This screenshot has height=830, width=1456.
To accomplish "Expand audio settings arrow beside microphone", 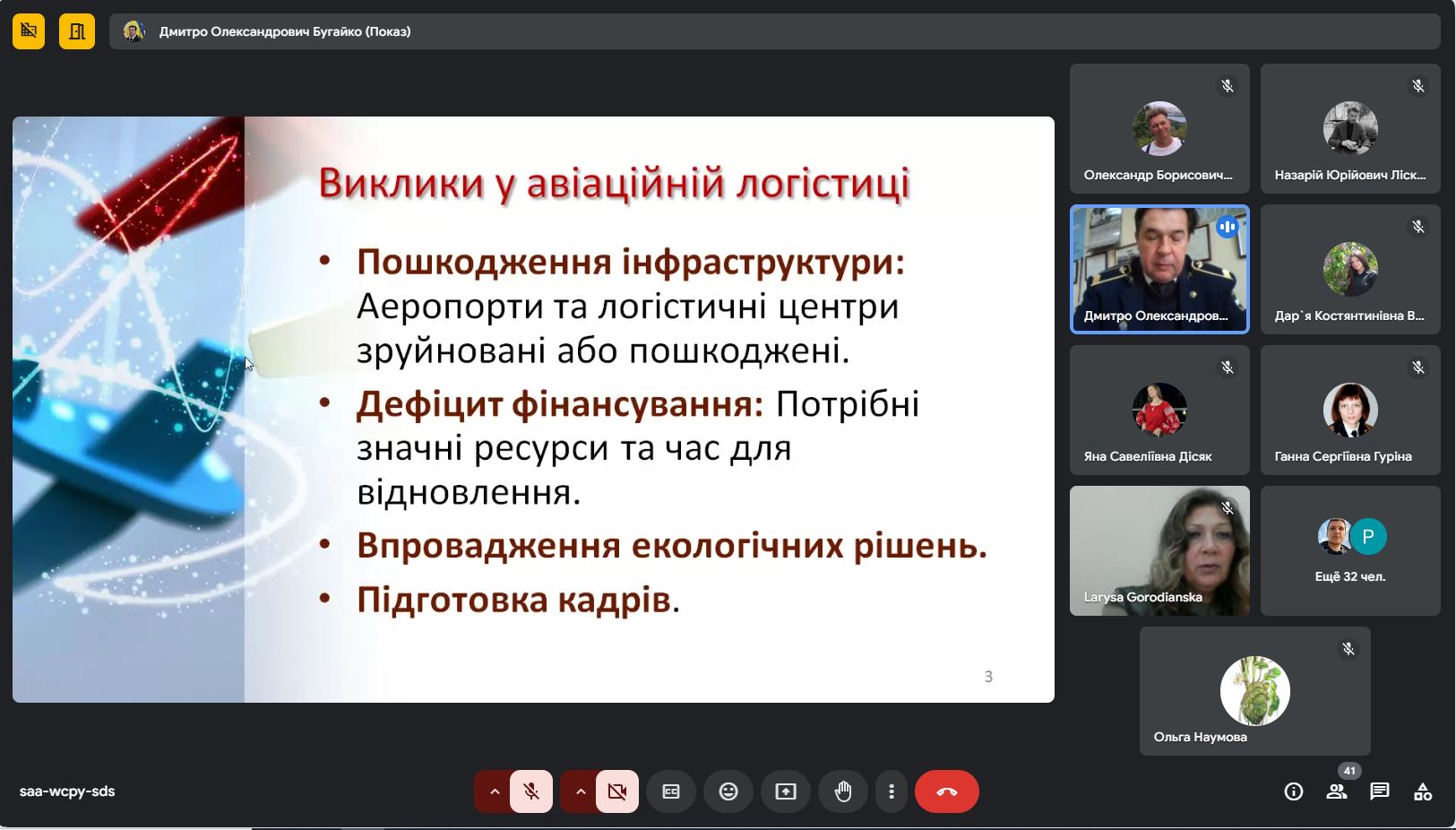I will click(x=494, y=791).
